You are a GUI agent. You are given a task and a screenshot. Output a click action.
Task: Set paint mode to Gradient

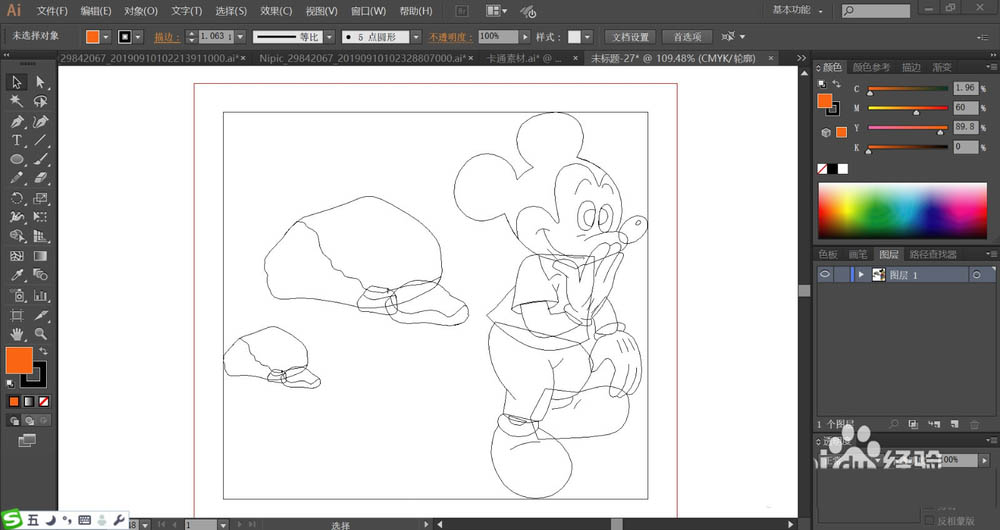tap(29, 402)
